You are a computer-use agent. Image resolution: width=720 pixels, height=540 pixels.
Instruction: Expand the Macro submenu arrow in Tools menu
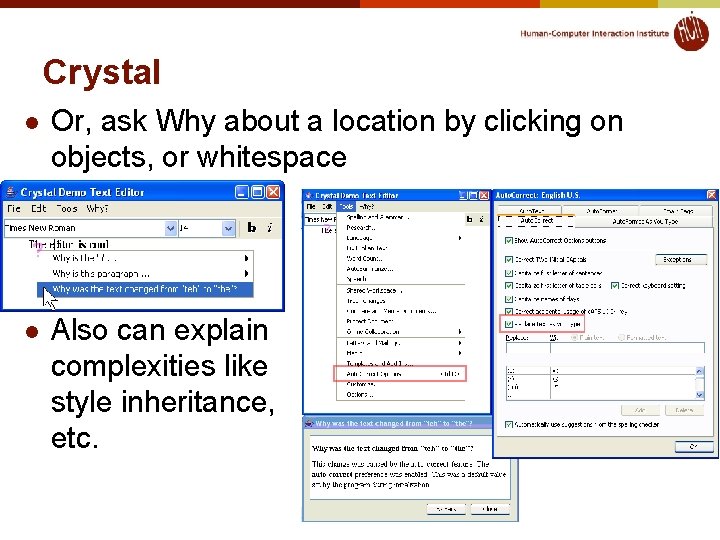coord(459,353)
